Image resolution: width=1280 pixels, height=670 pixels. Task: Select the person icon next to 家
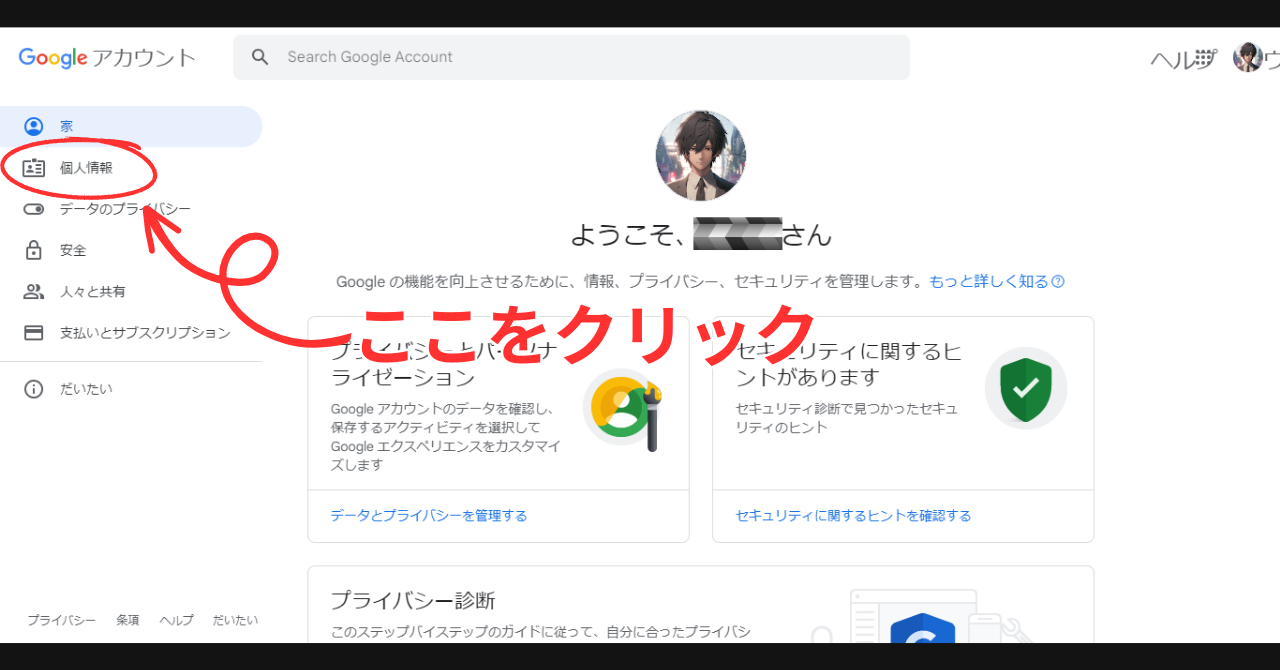[33, 126]
